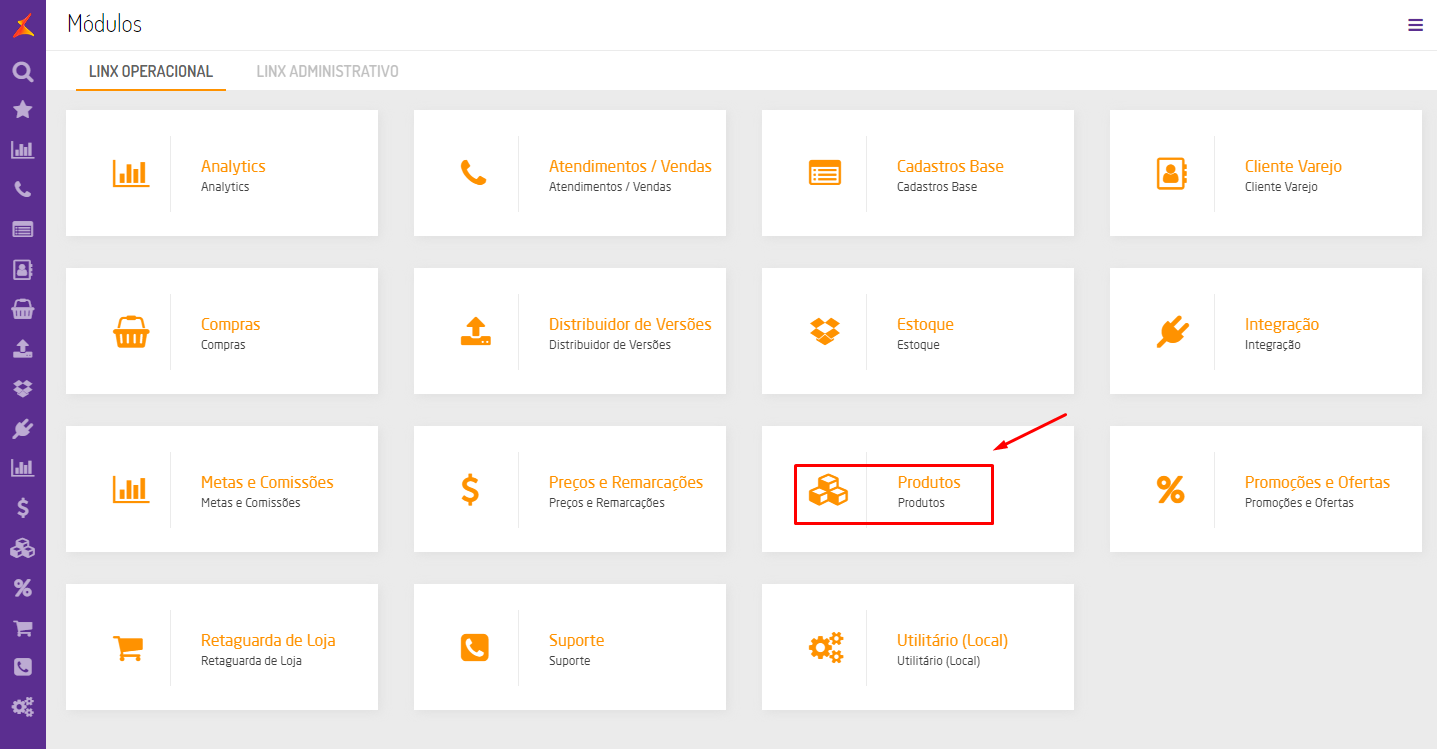Select the Distribuidor de Versões module title
This screenshot has height=749, width=1437.
[630, 324]
